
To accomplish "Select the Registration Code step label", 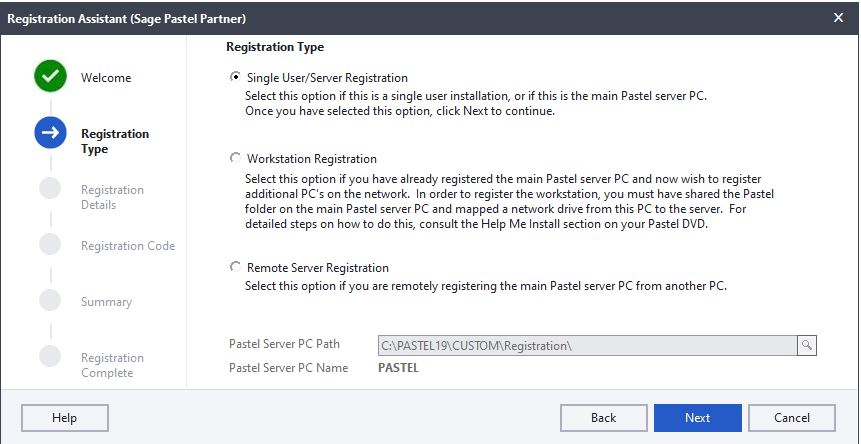I will click(x=128, y=246).
